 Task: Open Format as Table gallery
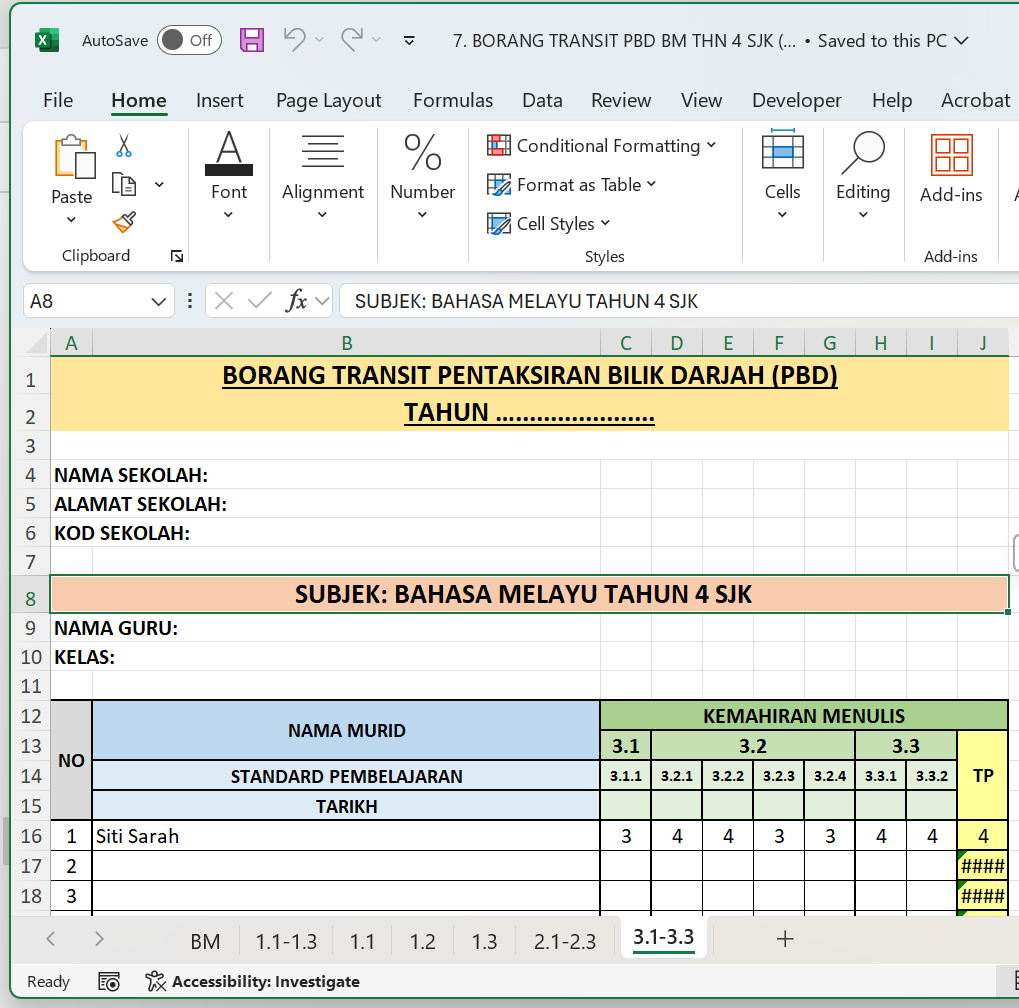point(572,185)
